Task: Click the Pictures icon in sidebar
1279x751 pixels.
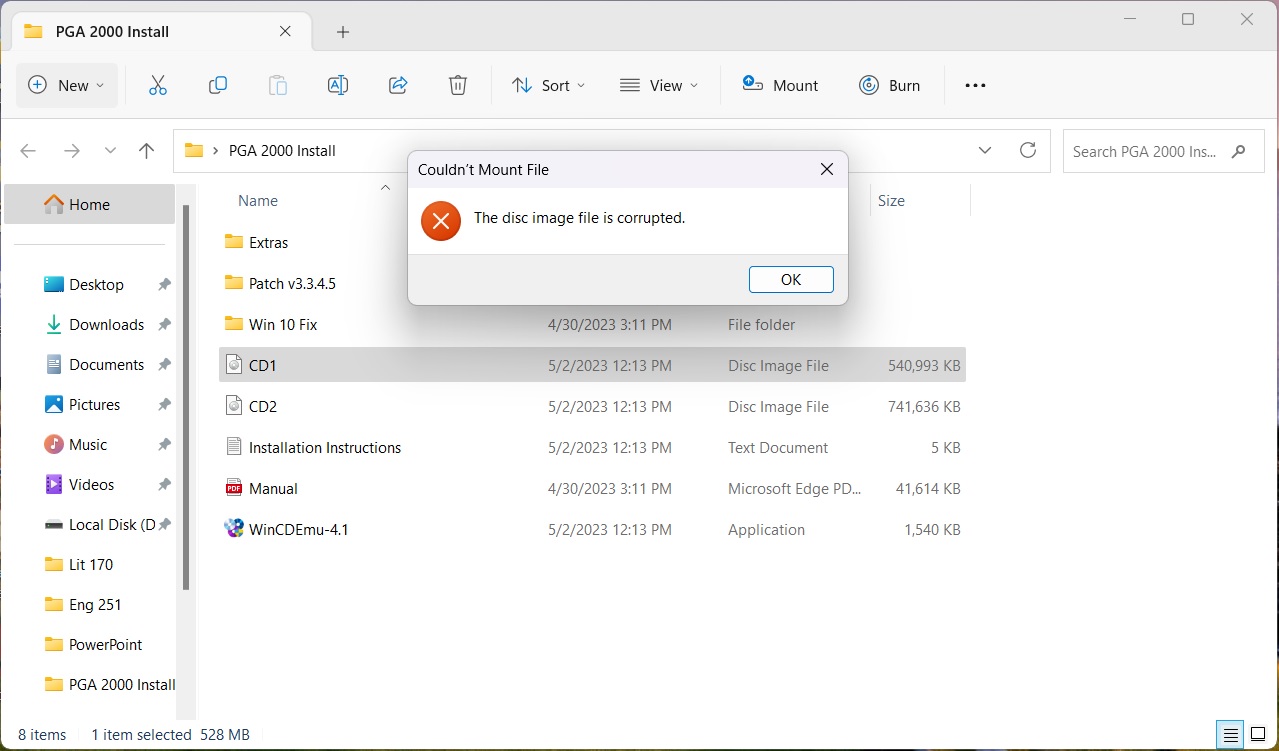Action: 54,404
